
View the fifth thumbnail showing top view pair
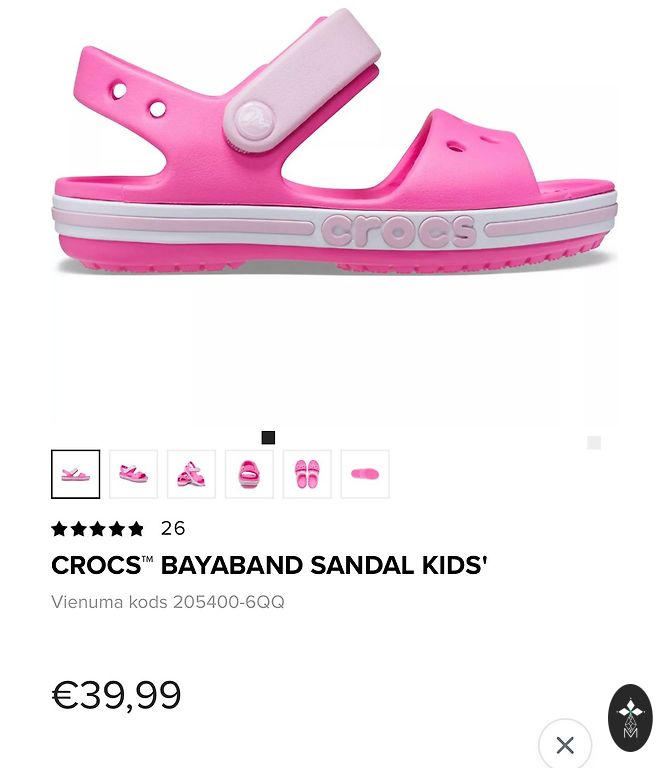click(307, 474)
